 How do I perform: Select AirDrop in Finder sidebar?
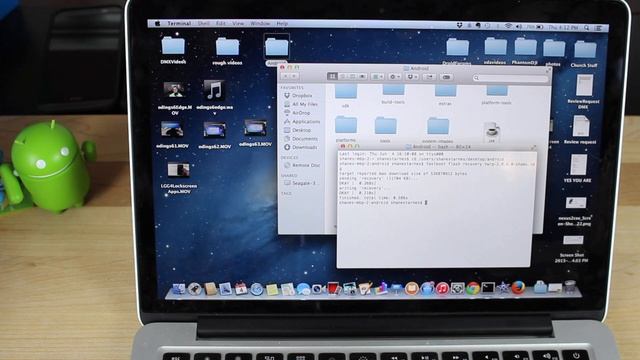pos(297,113)
